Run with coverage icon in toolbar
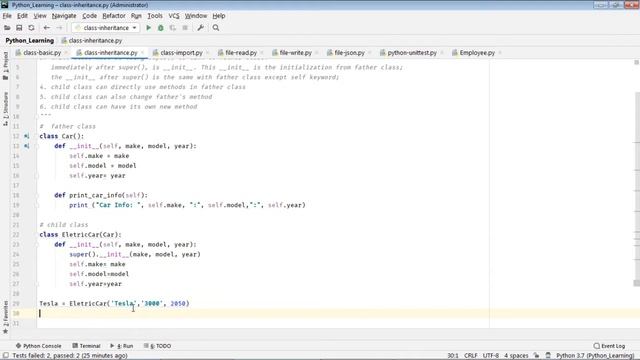This screenshot has width=640, height=360. coord(173,28)
